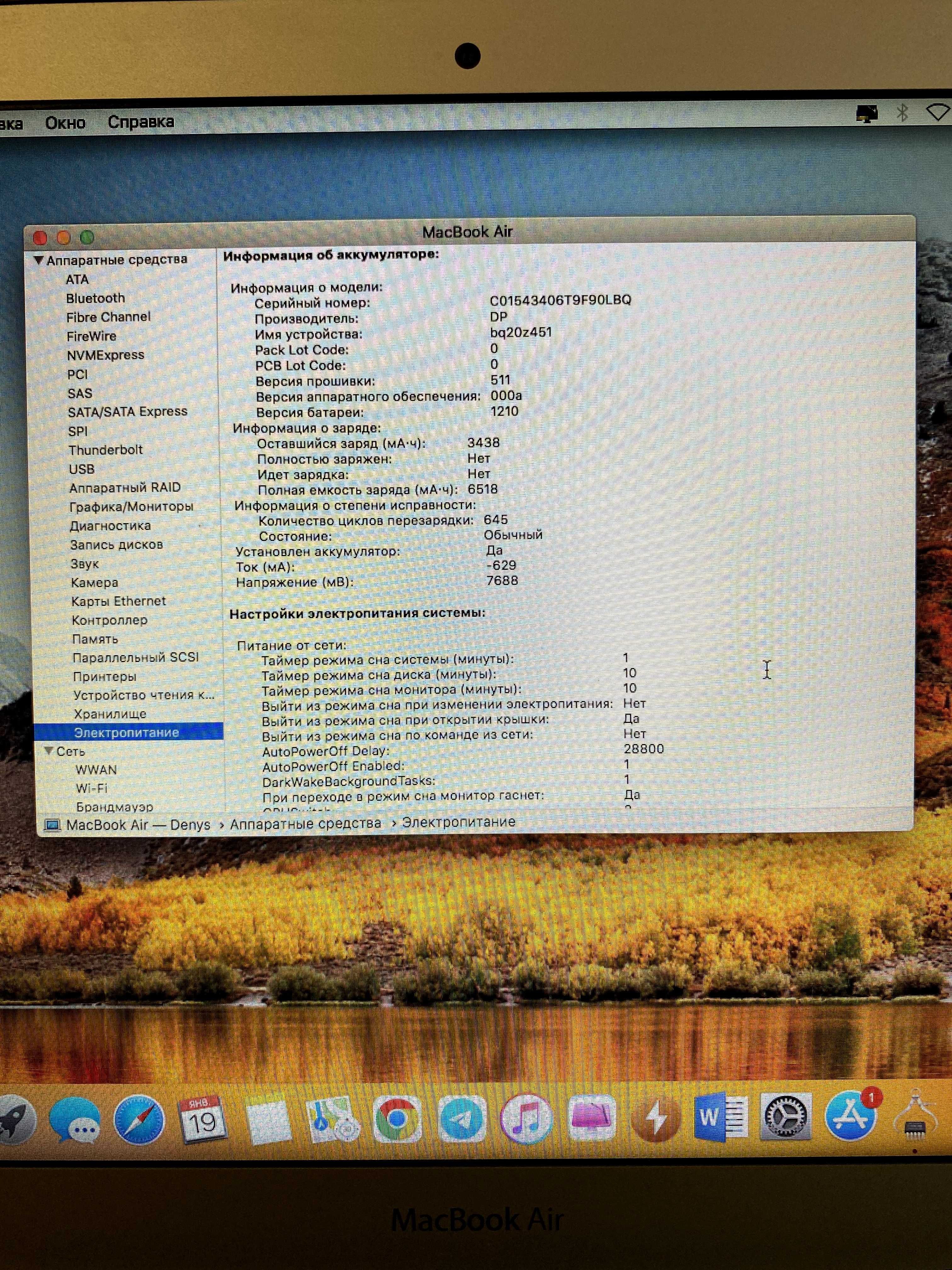Image resolution: width=952 pixels, height=1270 pixels.
Task: Select SPI in the sidebar
Action: (78, 431)
